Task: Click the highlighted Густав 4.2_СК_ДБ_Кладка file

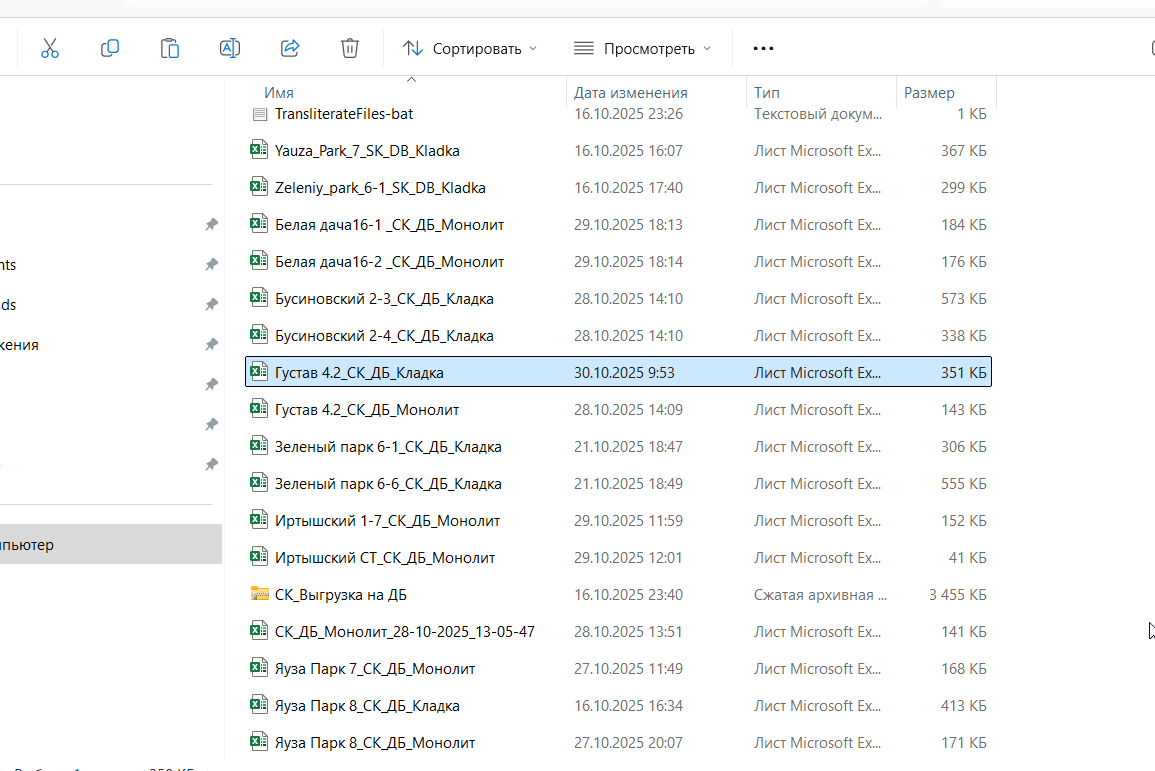Action: [x=619, y=373]
